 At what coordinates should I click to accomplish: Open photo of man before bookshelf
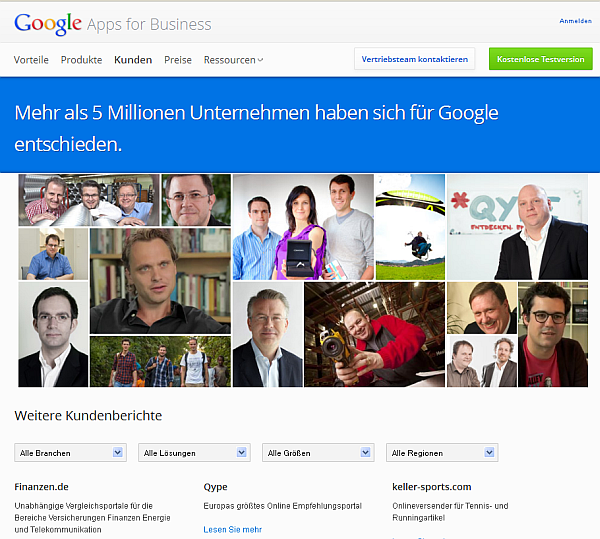click(x=160, y=281)
